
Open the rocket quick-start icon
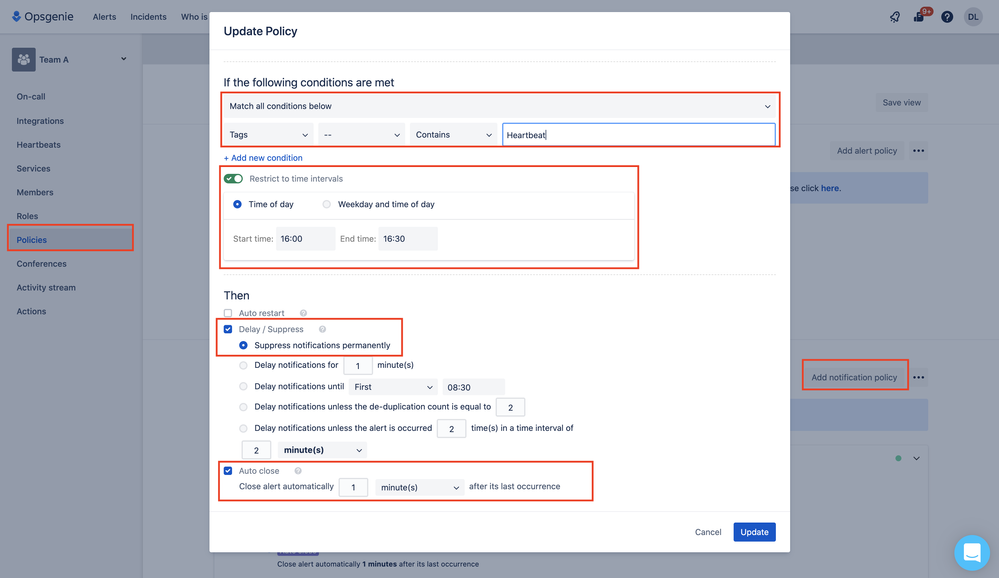coord(895,17)
